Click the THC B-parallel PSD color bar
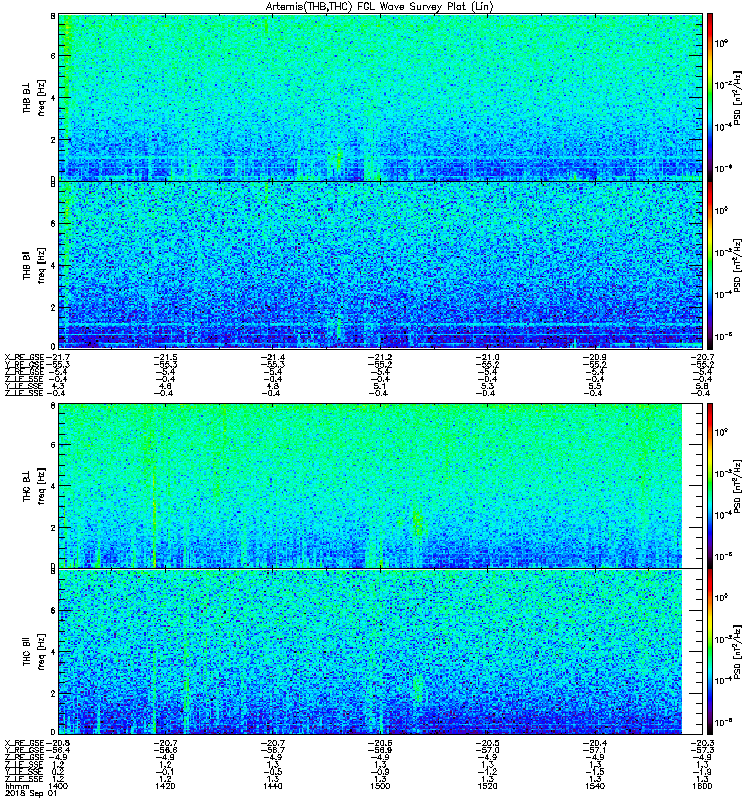Viewport: 750px width, 800px height. (x=710, y=652)
